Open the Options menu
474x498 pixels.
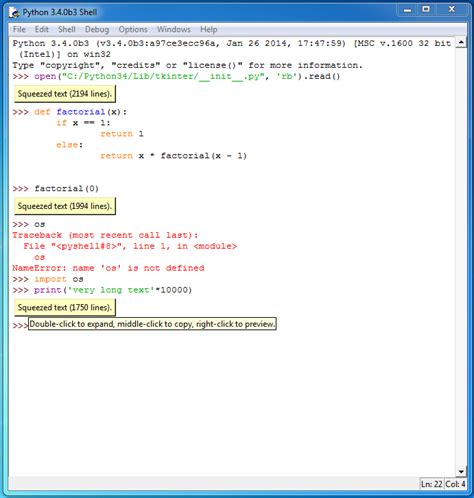[133, 29]
